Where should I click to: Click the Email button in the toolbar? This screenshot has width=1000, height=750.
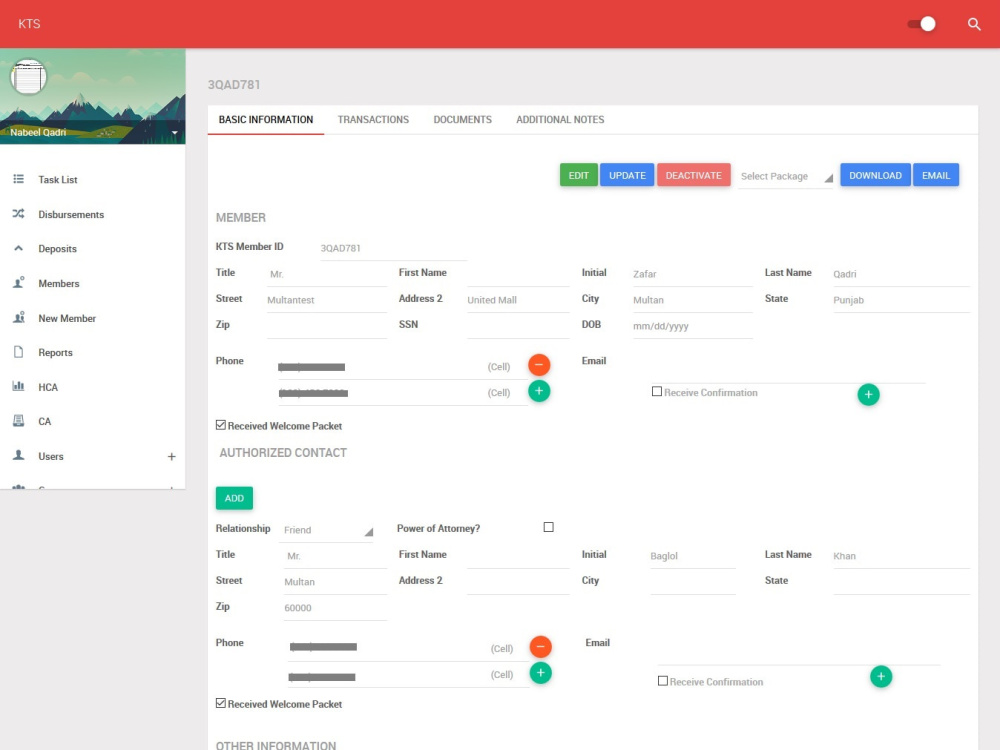936,175
